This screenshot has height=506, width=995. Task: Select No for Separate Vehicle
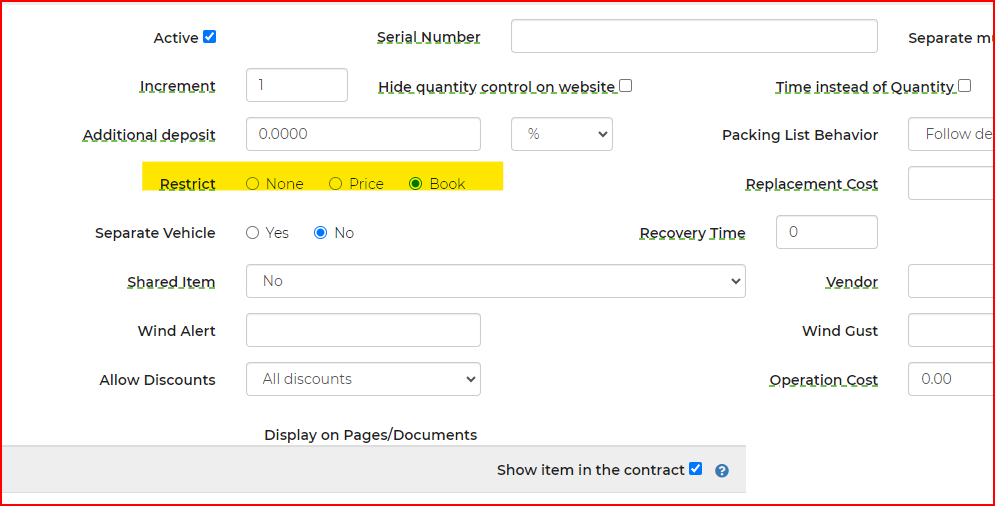pos(321,233)
